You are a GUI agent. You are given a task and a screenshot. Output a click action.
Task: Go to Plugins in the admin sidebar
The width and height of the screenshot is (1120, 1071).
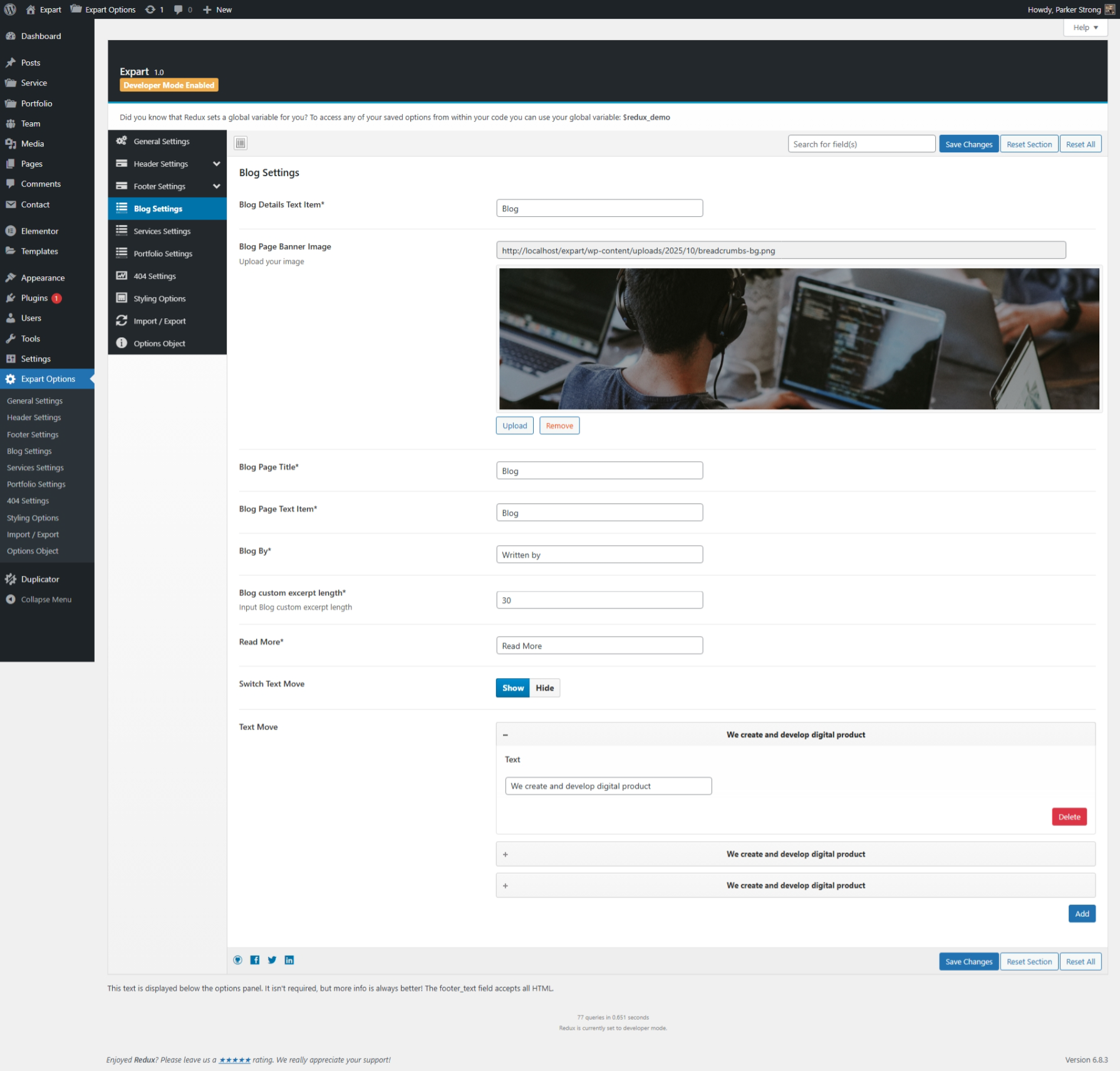[x=34, y=298]
